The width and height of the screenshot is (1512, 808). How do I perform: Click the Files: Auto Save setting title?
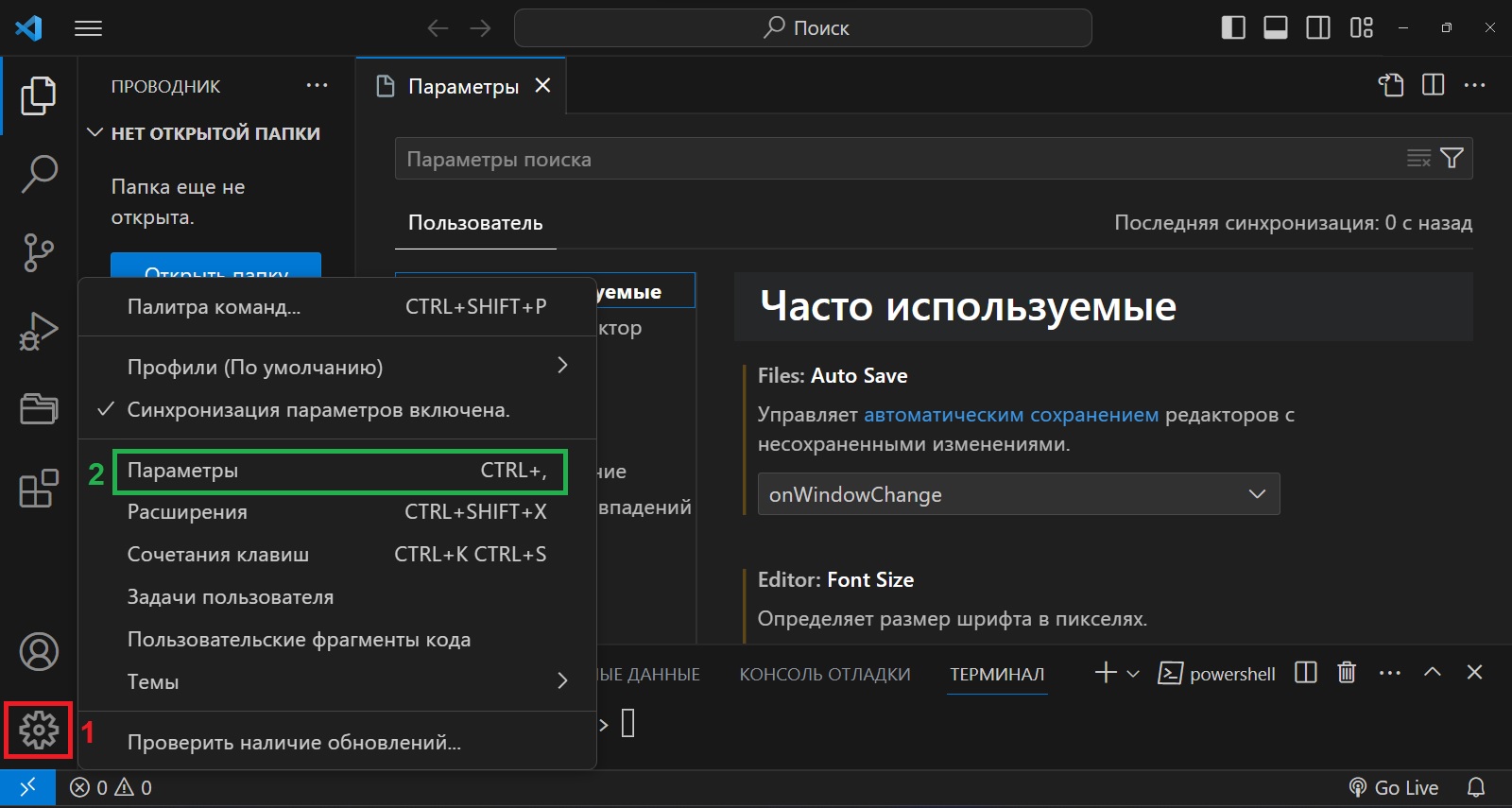(833, 375)
